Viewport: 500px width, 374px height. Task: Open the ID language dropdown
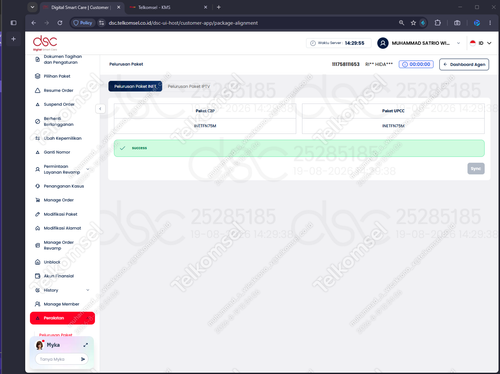480,43
